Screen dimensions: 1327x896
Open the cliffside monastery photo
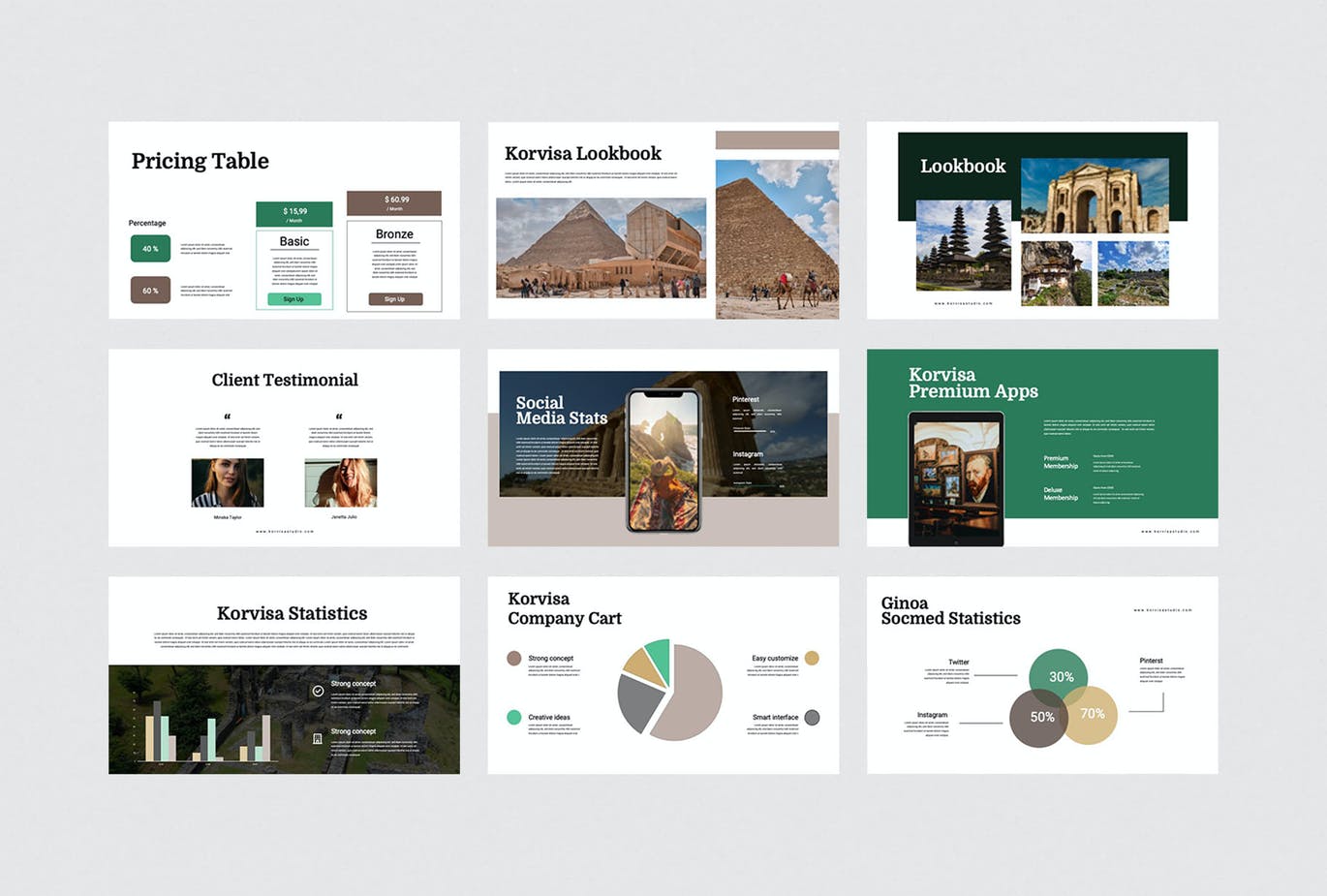[1057, 273]
